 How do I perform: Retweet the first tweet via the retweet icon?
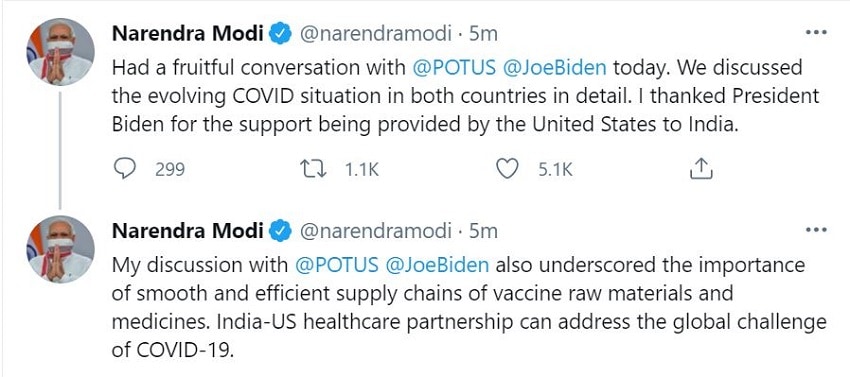(x=314, y=169)
